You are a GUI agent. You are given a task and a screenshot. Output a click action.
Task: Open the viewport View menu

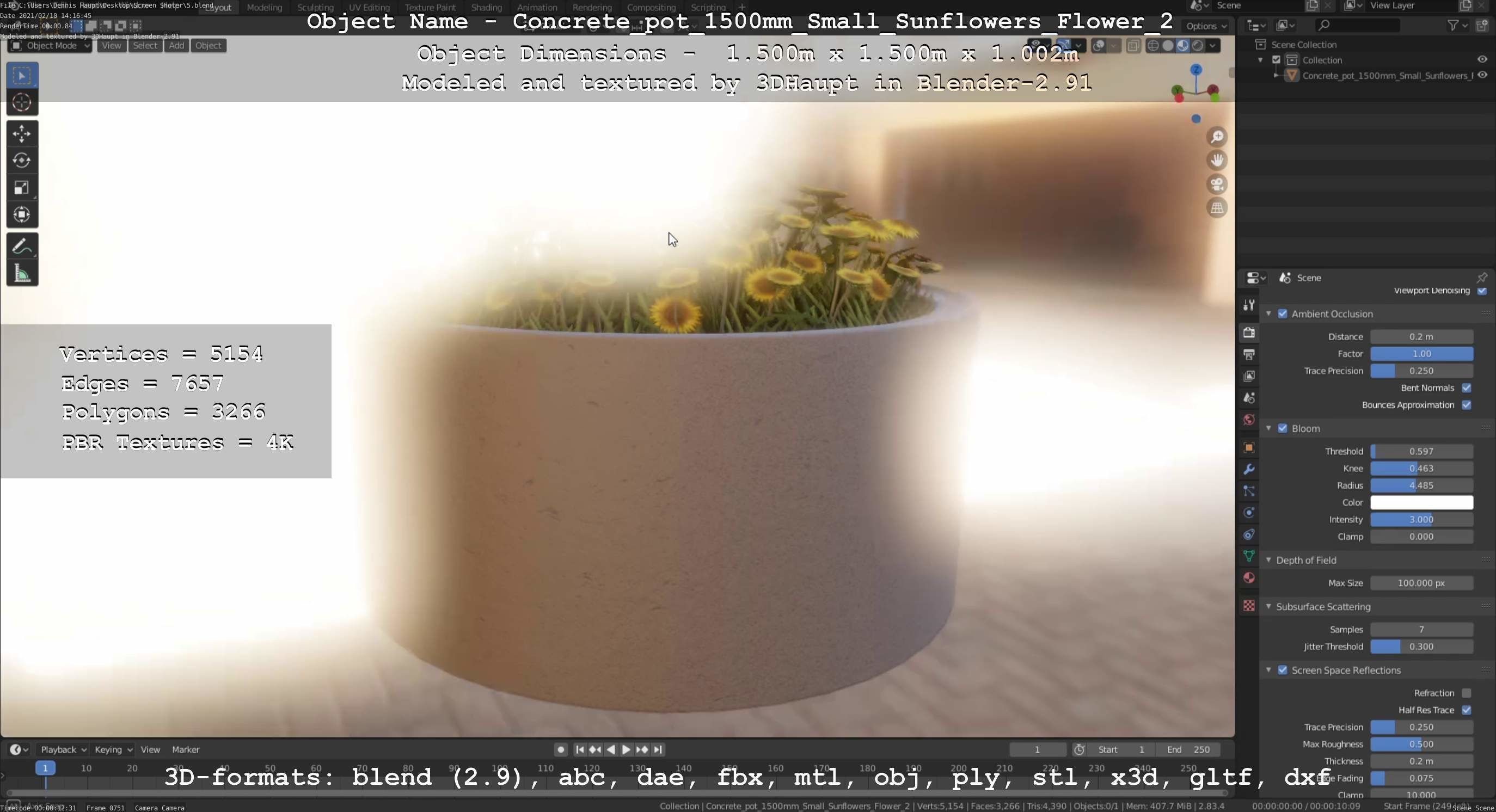tap(111, 46)
